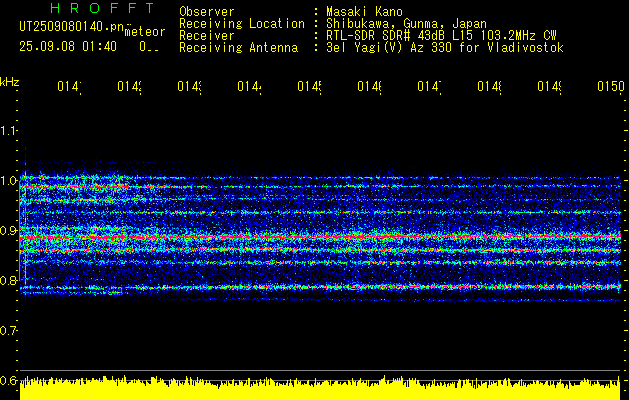Click the 'meteor' label
The image size is (629, 400).
145,32
